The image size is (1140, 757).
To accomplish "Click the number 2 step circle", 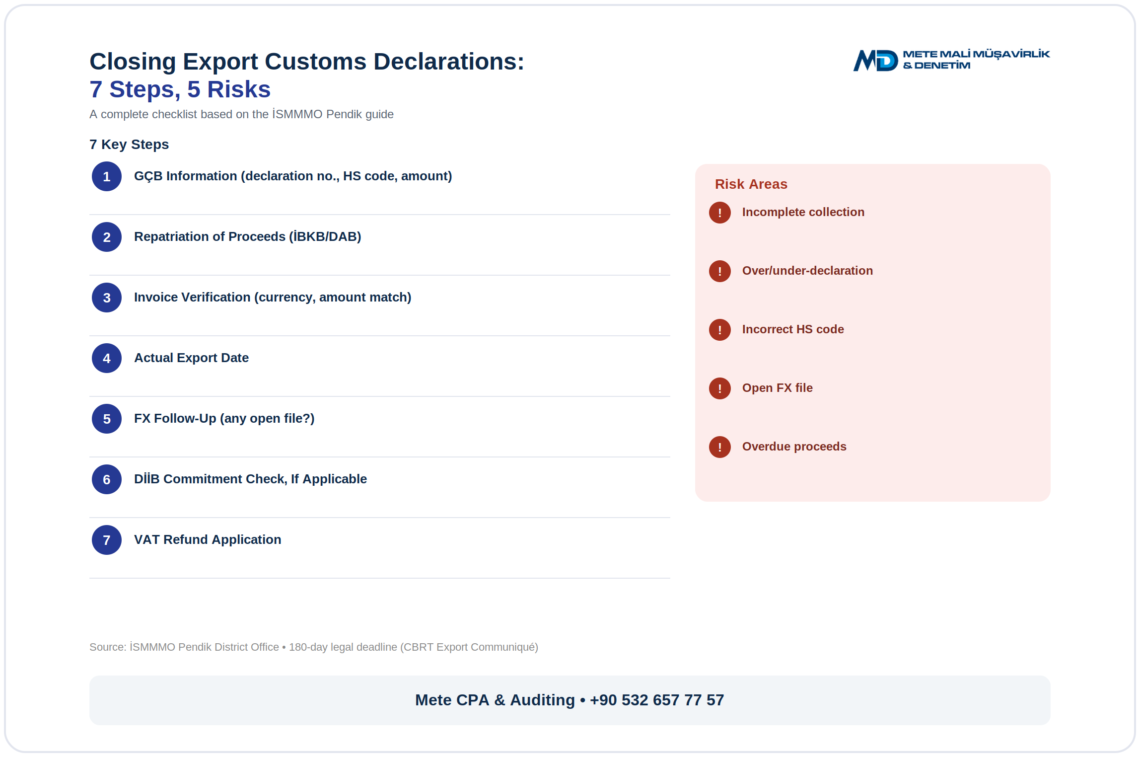I will [x=106, y=237].
